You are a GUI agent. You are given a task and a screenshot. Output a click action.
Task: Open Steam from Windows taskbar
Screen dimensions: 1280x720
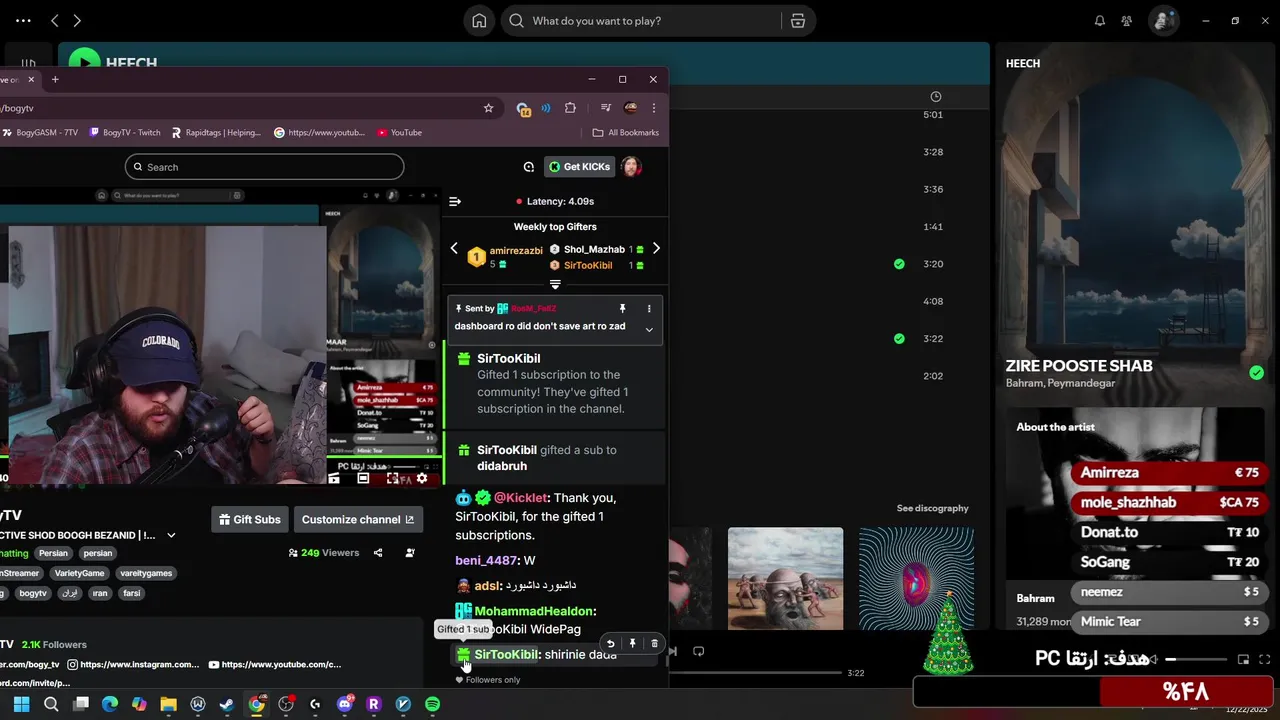coord(227,704)
